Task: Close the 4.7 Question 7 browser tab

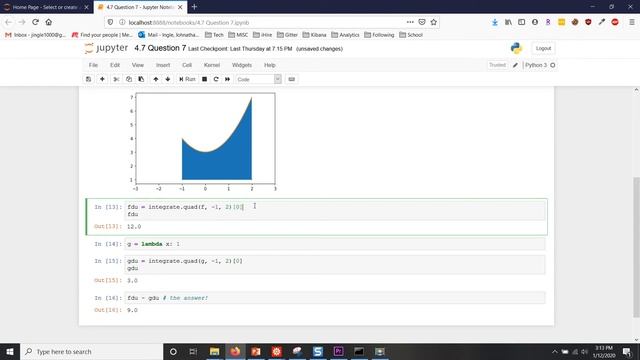Action: tap(180, 7)
